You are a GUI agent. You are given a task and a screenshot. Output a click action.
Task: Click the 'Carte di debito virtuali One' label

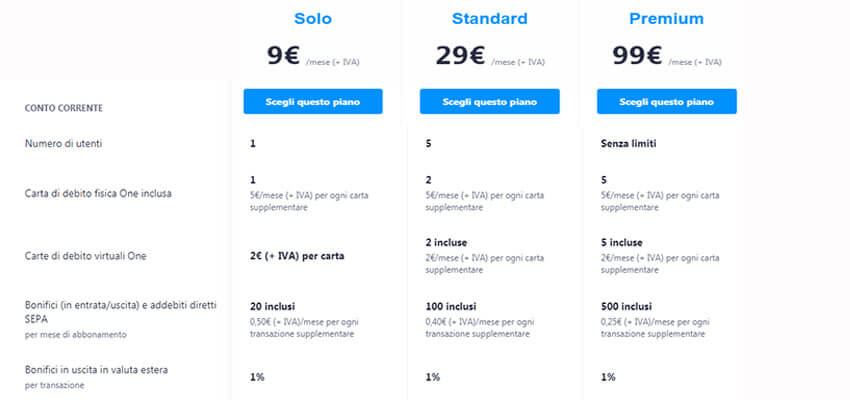pyautogui.click(x=83, y=256)
